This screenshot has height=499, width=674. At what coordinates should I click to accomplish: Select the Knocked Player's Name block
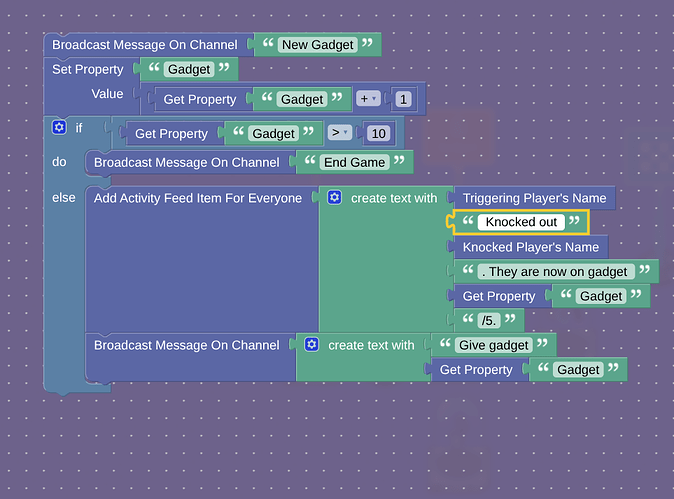[x=530, y=247]
